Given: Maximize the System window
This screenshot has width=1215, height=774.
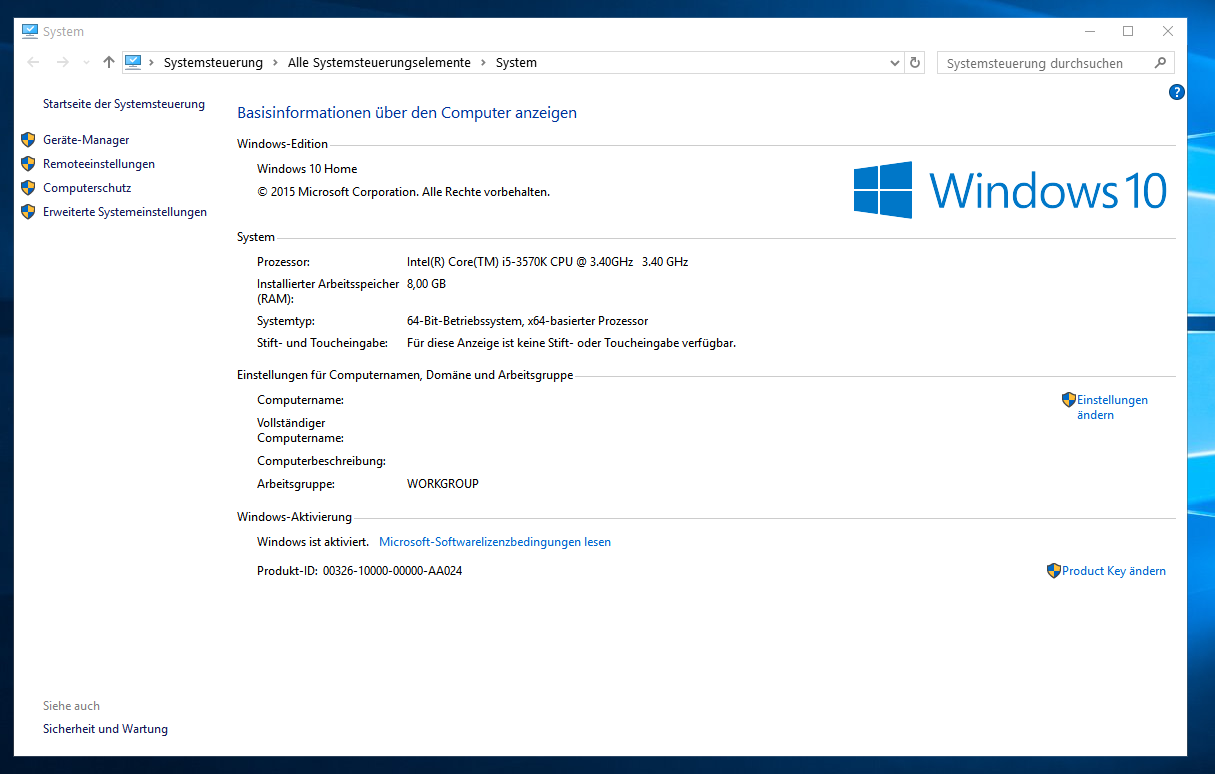Looking at the screenshot, I should pos(1128,31).
